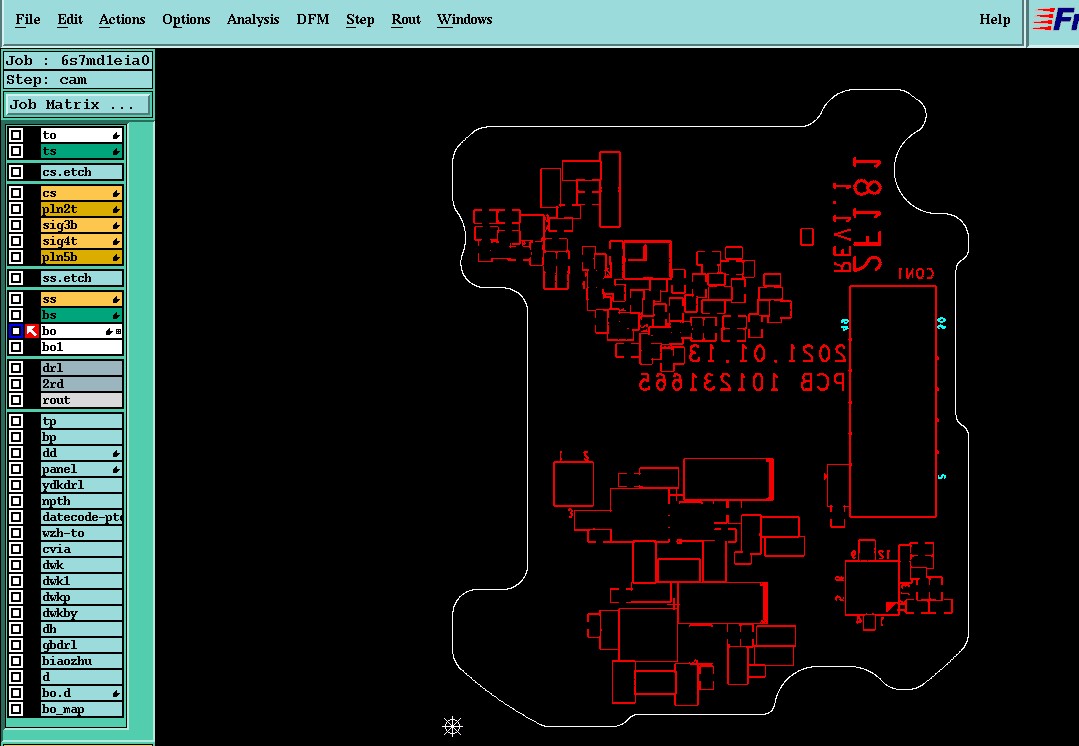Screen dimensions: 1079x746
Task: Select the 'rout' layer name
Action: [81, 400]
